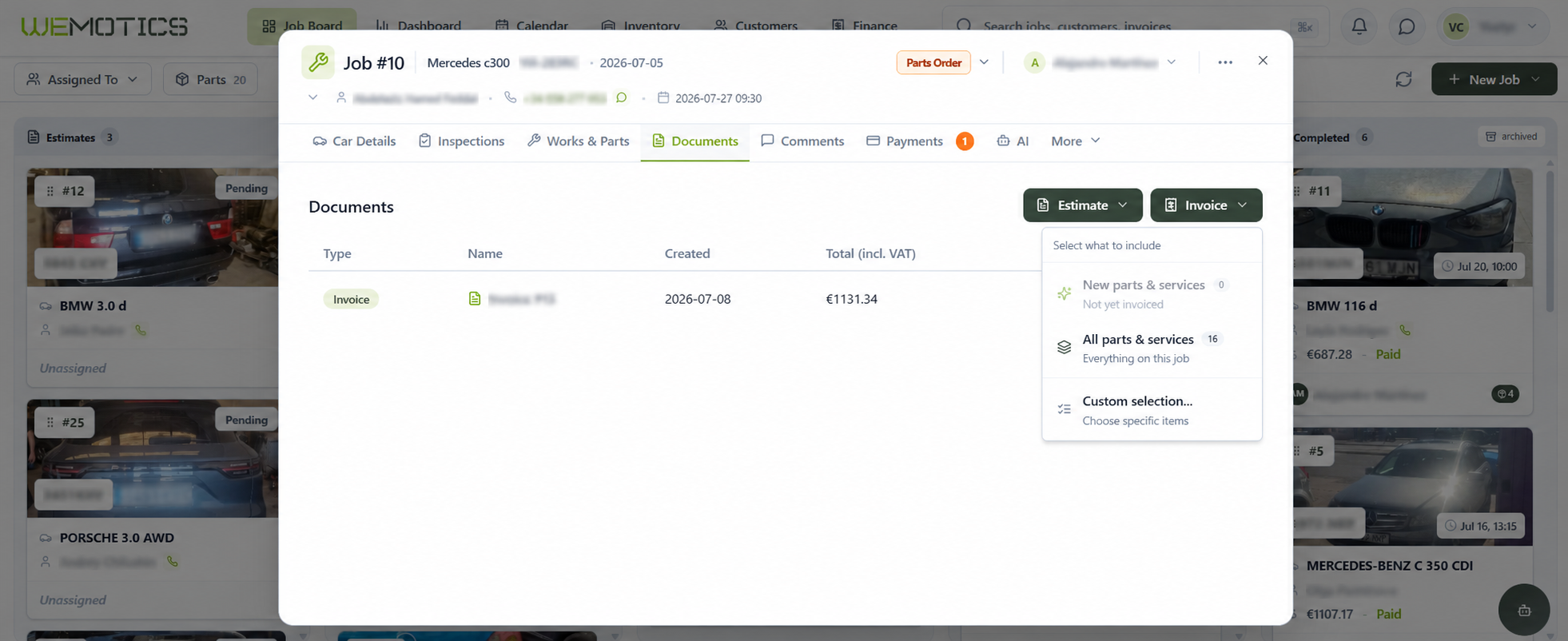Go to Dashboard in top nav

[419, 26]
